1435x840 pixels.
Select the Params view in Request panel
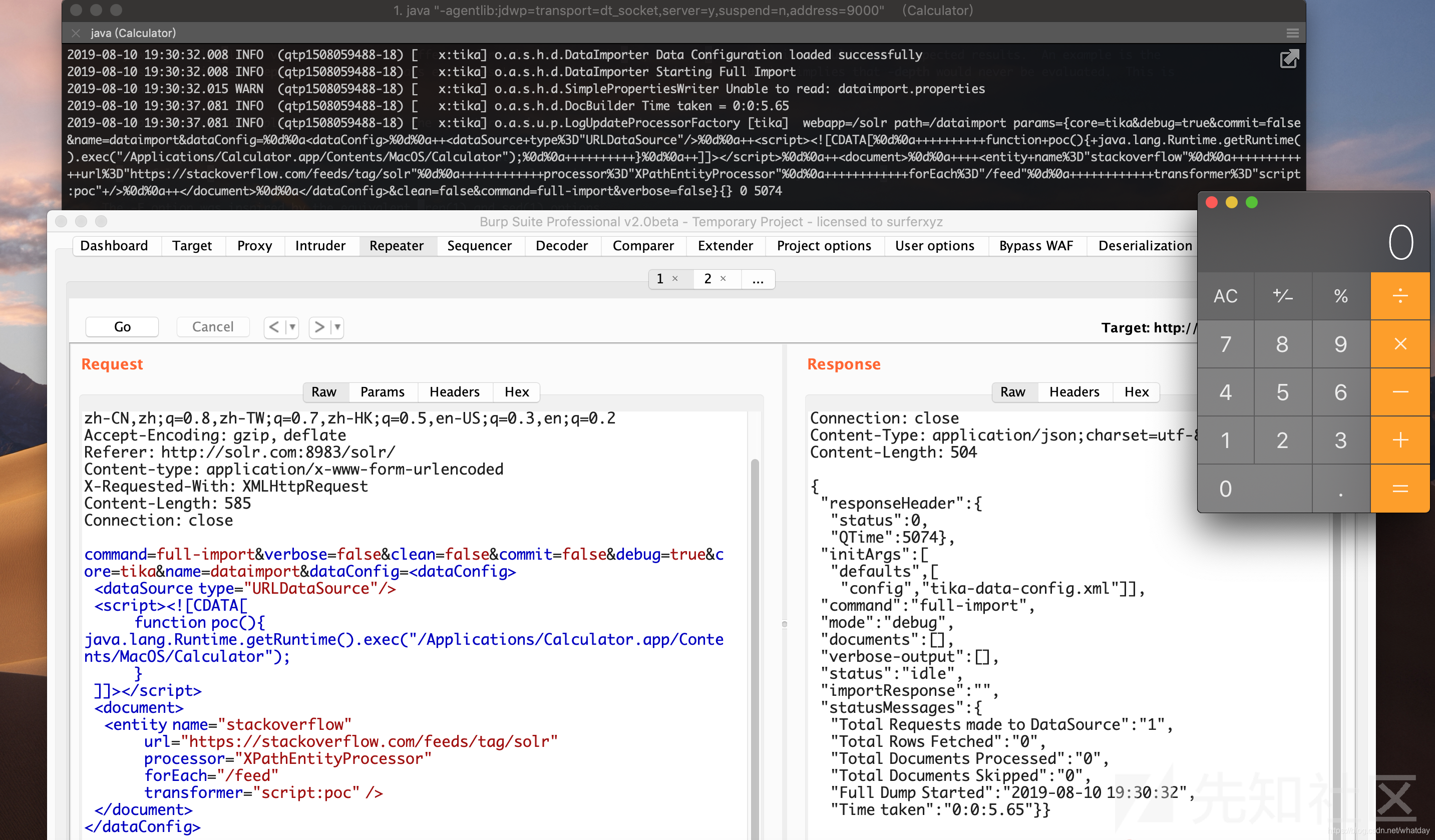pos(382,392)
